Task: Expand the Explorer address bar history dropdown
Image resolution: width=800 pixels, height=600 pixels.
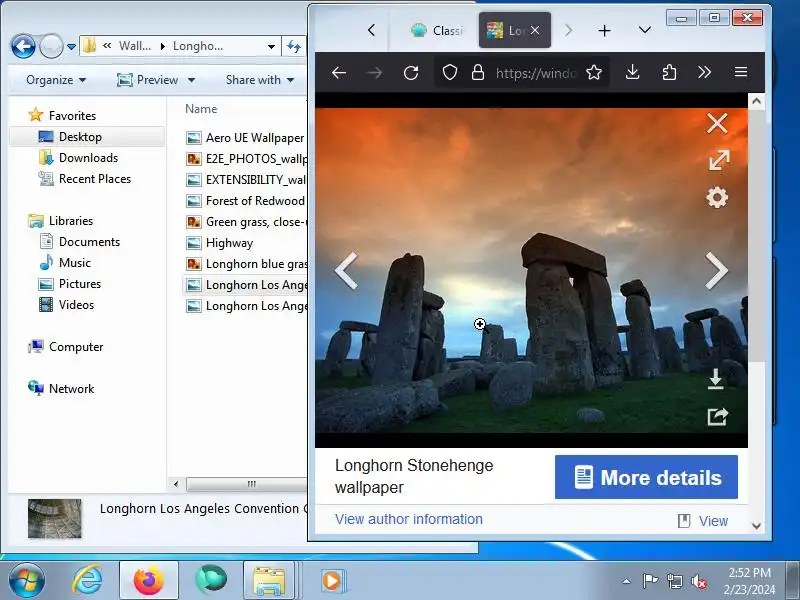Action: click(x=271, y=46)
